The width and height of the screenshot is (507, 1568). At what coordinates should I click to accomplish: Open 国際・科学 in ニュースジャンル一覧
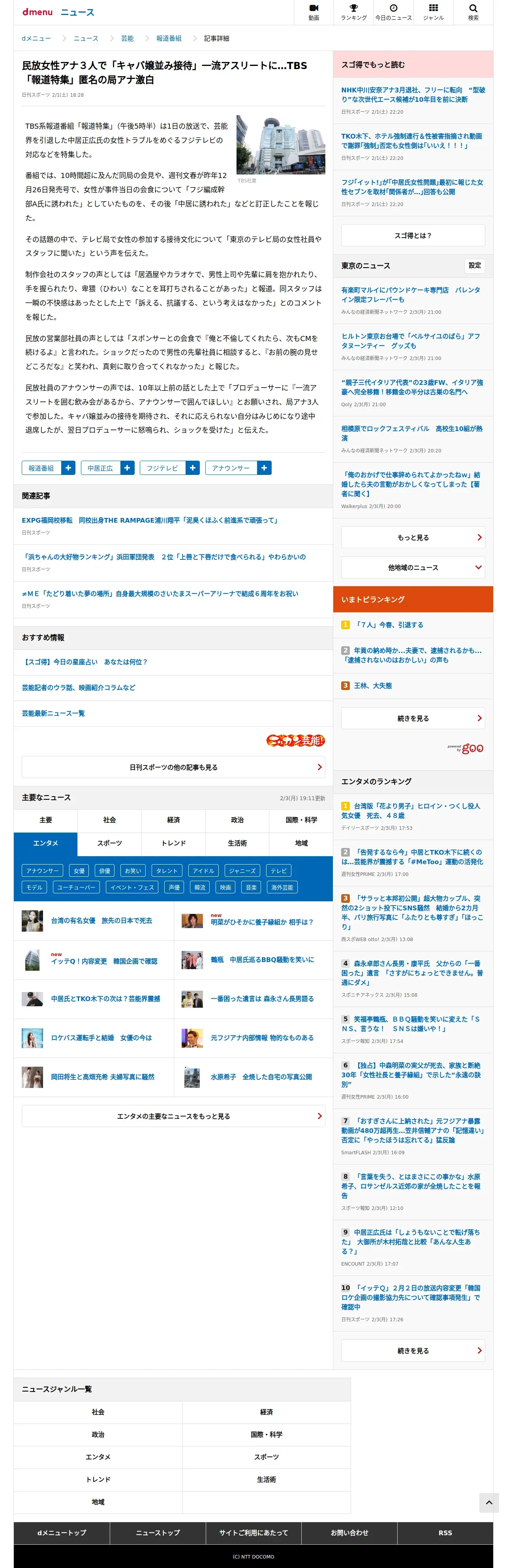(x=267, y=1434)
